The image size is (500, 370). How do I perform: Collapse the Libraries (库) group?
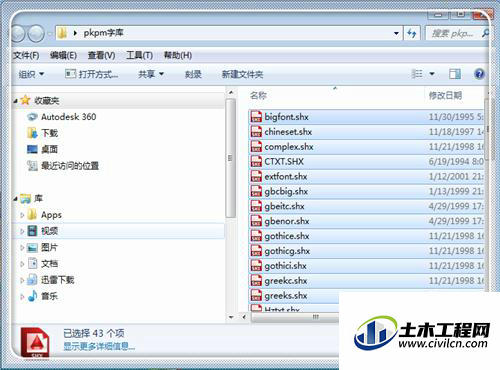tap(16, 199)
